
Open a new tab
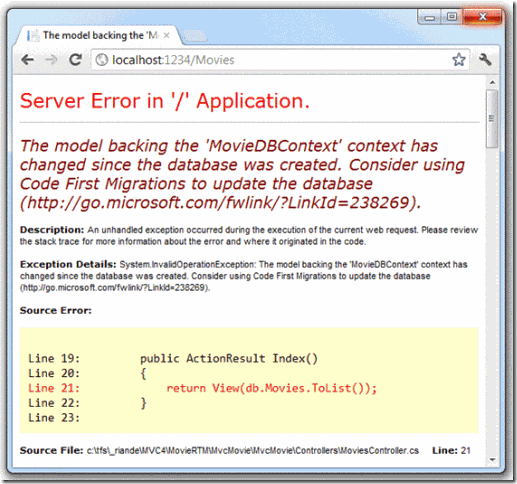(195, 36)
